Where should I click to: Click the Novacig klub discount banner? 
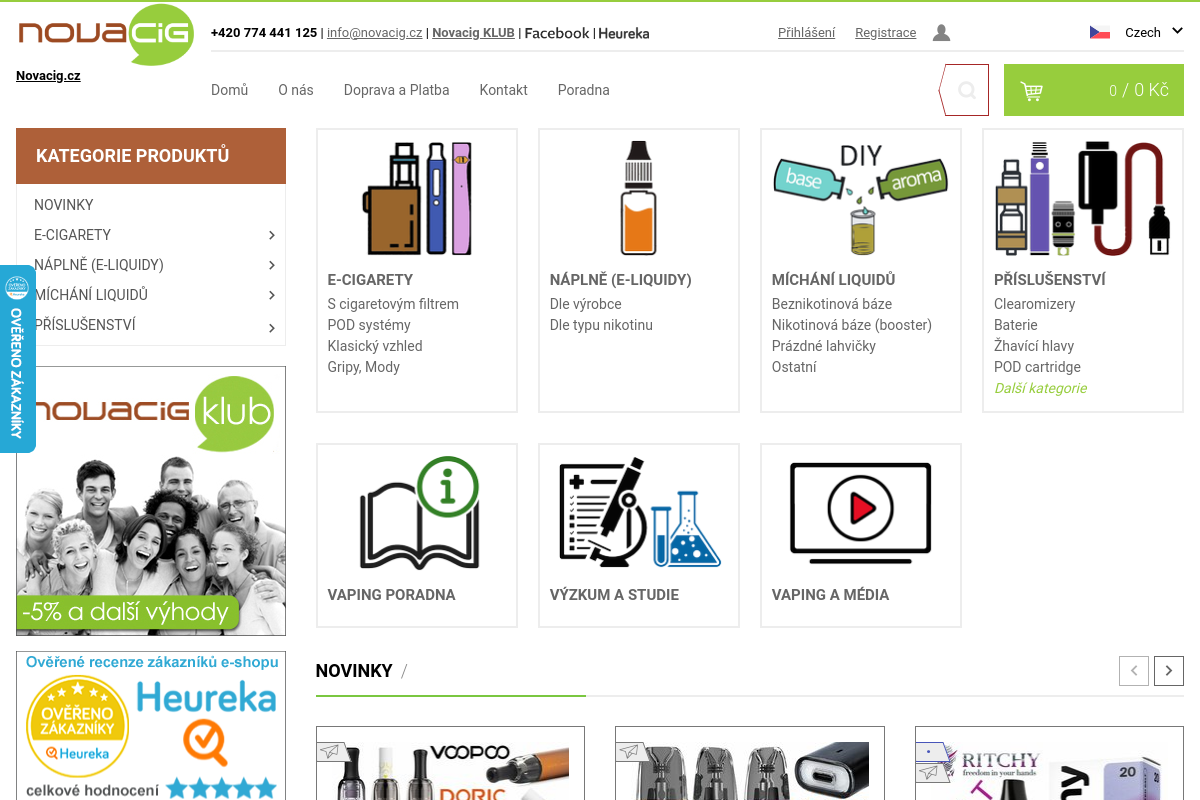(x=151, y=501)
